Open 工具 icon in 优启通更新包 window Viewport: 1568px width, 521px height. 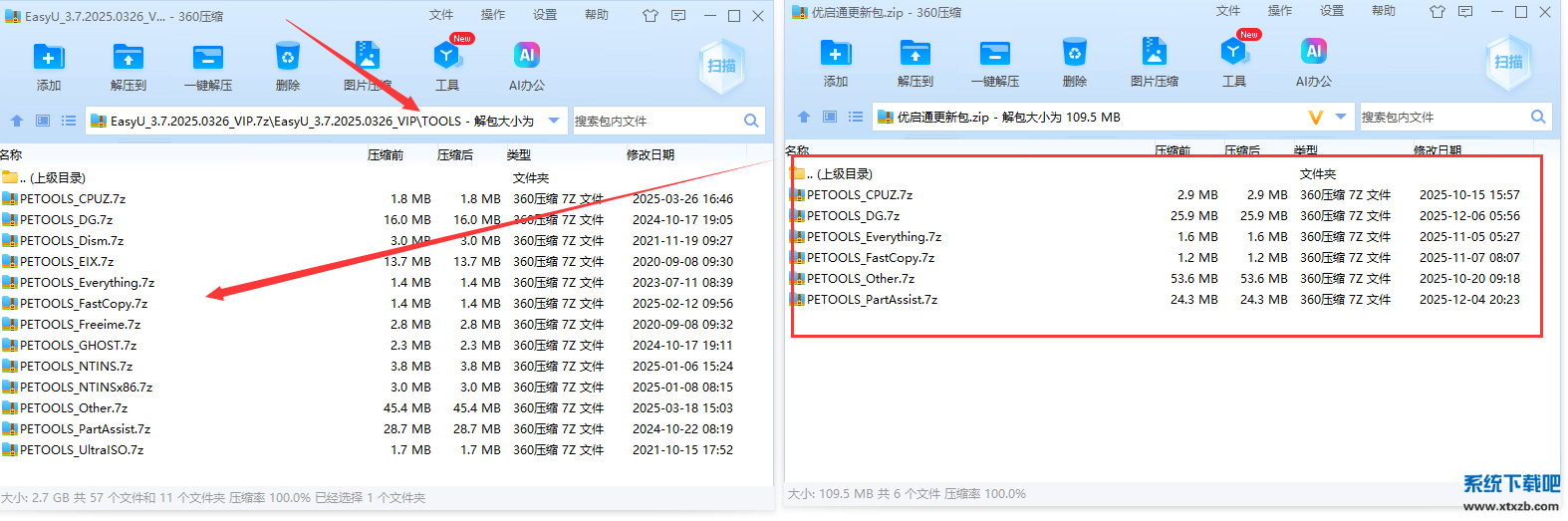(1234, 53)
